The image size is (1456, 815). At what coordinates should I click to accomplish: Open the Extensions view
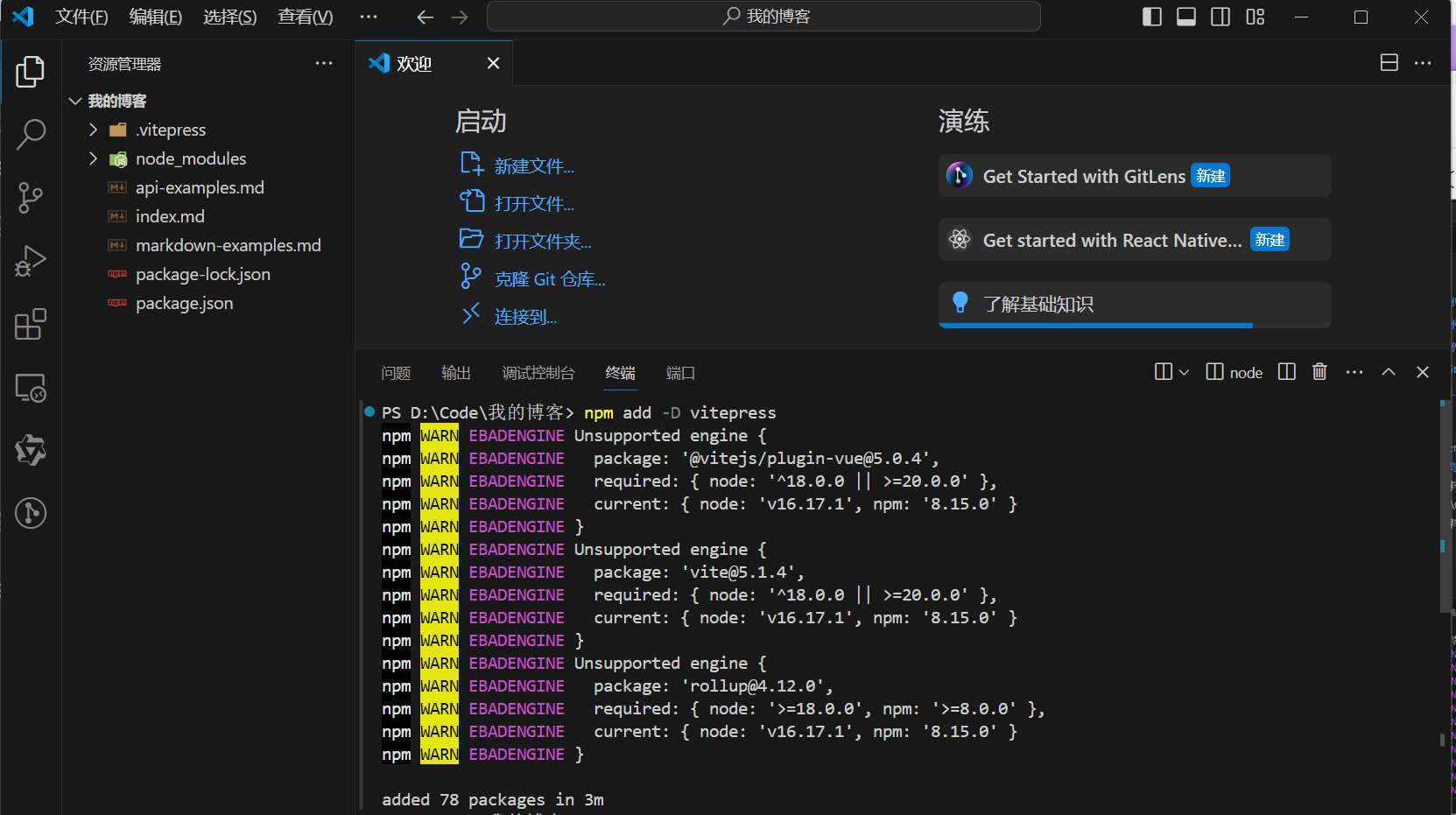click(x=31, y=324)
